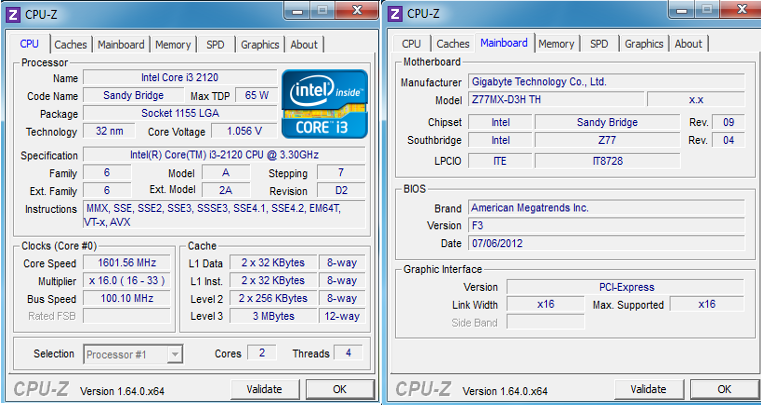
Task: Click the '1.056 V' core voltage value
Action: click(x=244, y=131)
